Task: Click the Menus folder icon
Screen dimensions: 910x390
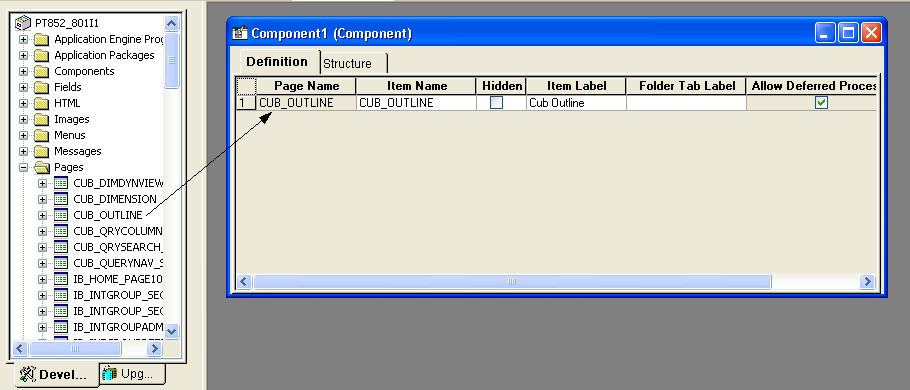Action: pos(41,135)
